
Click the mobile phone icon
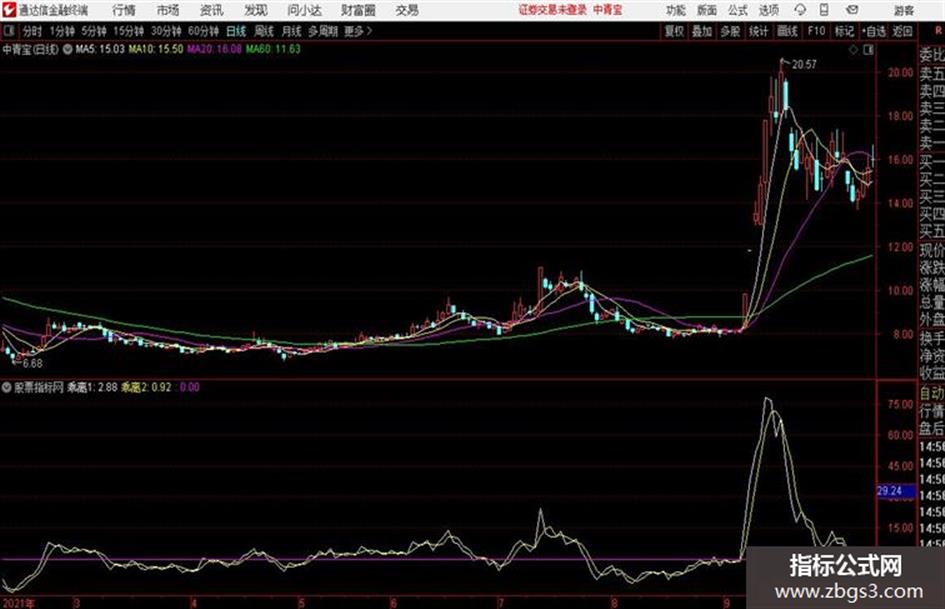pos(824,10)
